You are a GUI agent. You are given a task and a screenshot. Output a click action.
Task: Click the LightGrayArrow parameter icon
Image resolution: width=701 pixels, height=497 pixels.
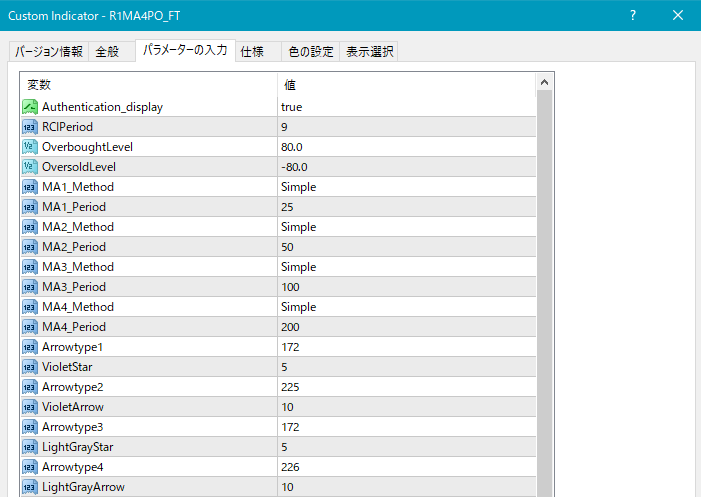(x=30, y=487)
